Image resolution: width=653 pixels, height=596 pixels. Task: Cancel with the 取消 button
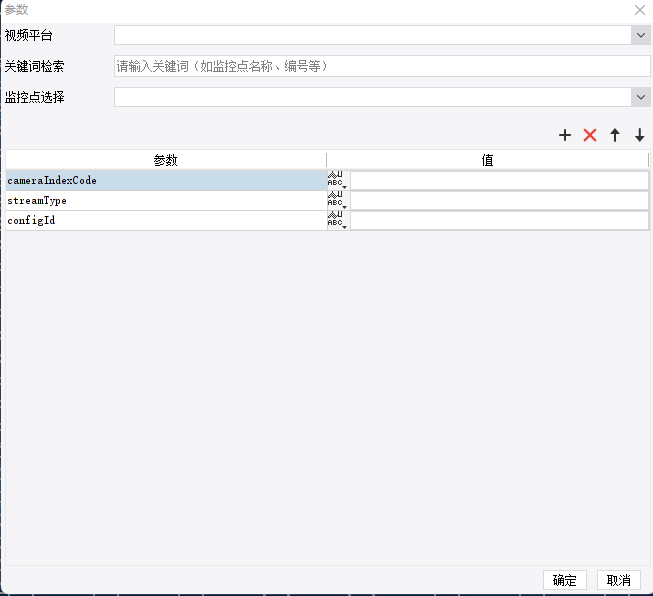tap(618, 580)
